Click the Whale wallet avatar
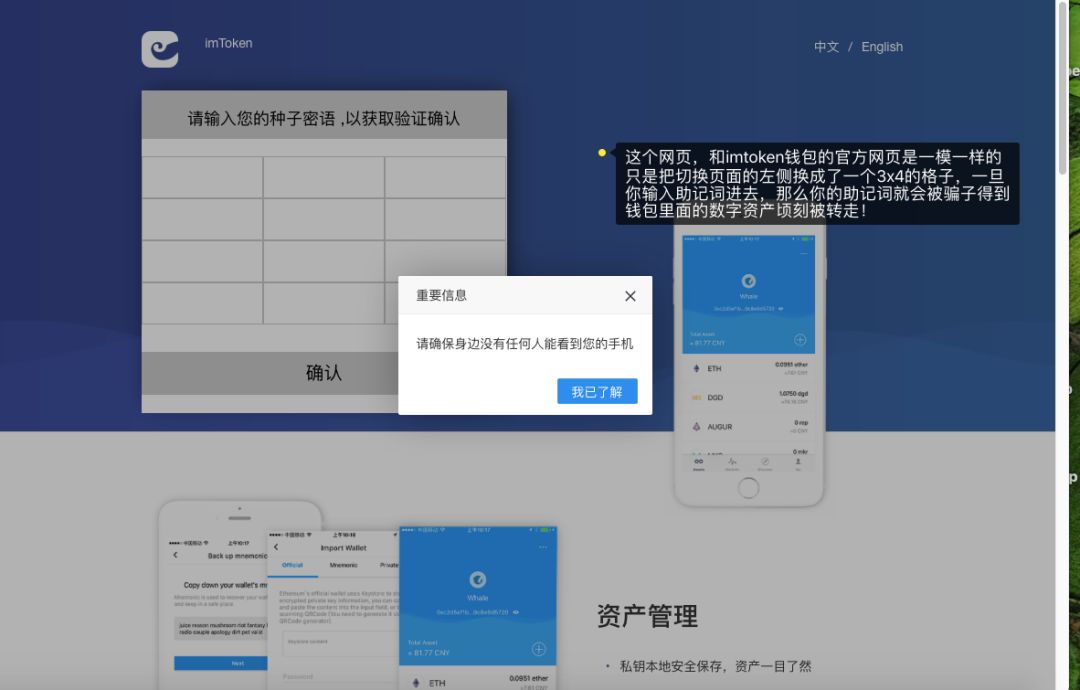1080x690 pixels. tap(748, 281)
